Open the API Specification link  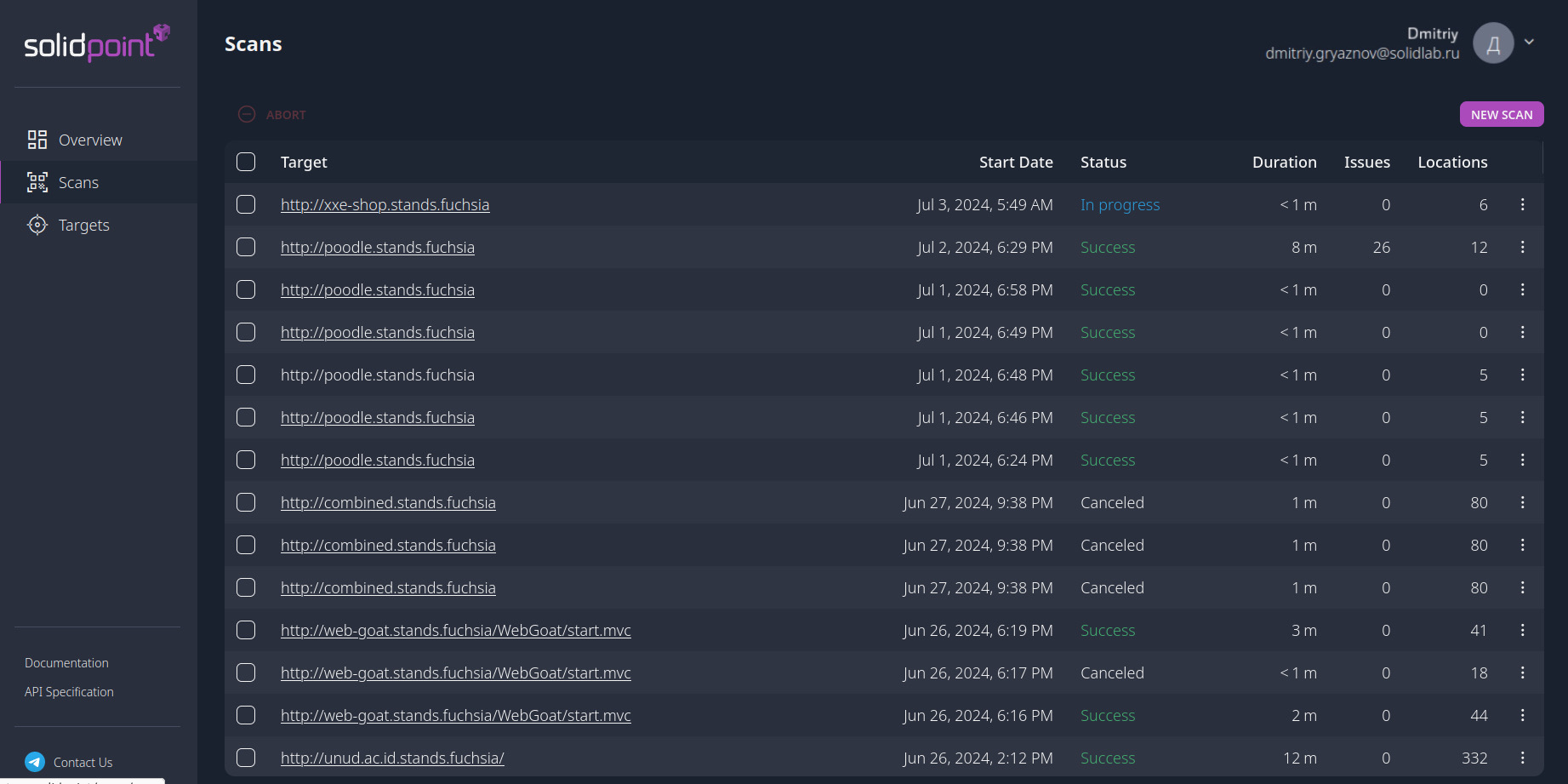click(69, 691)
